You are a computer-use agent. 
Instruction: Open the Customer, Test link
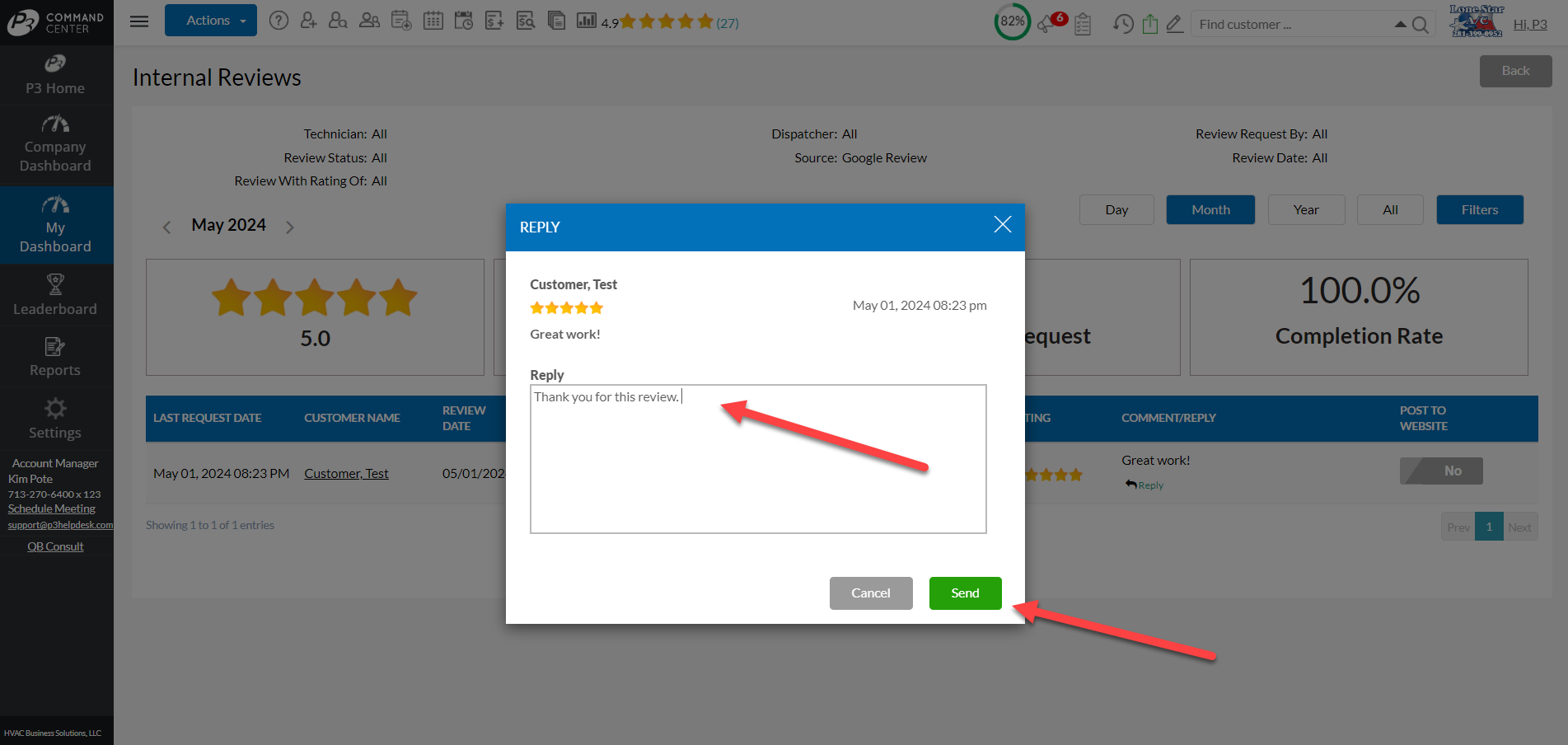346,474
